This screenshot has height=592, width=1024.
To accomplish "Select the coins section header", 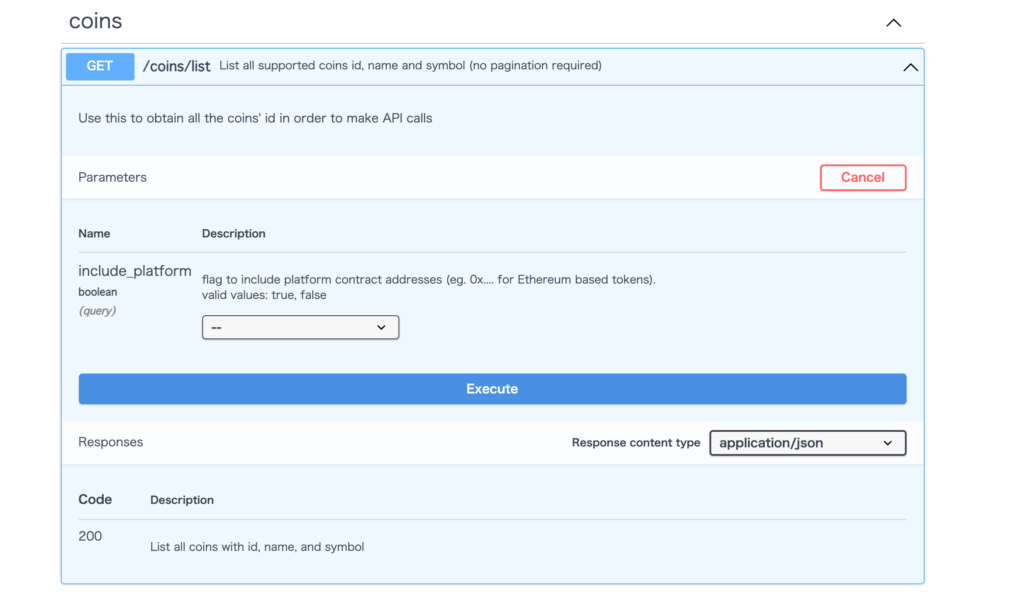I will tap(94, 20).
